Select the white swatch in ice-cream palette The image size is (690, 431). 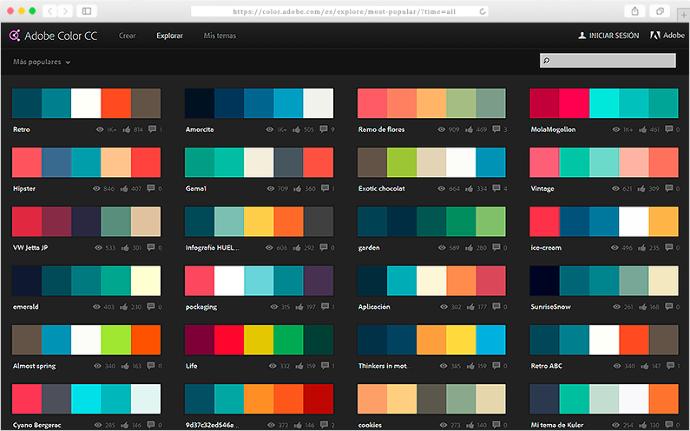[x=634, y=221]
